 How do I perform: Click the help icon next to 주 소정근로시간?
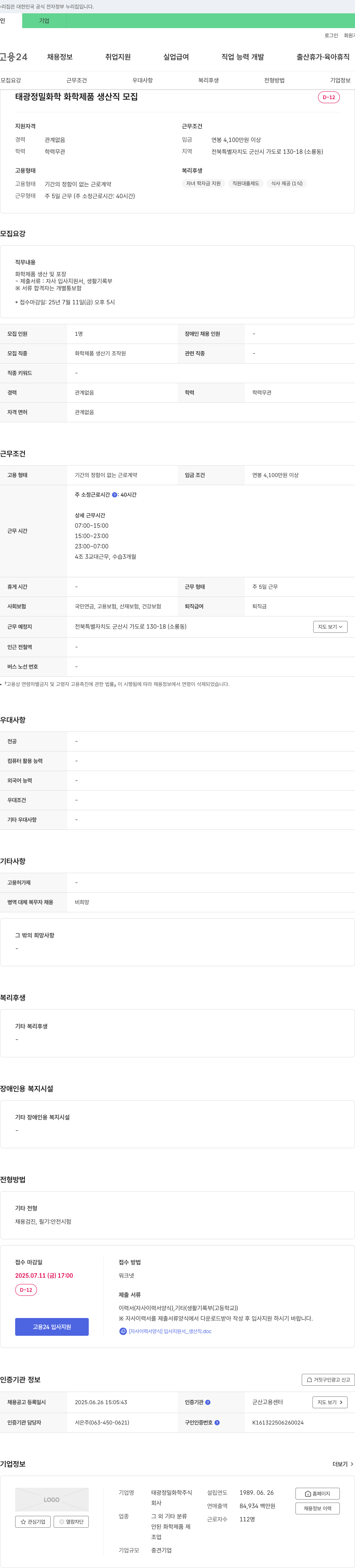click(x=115, y=495)
